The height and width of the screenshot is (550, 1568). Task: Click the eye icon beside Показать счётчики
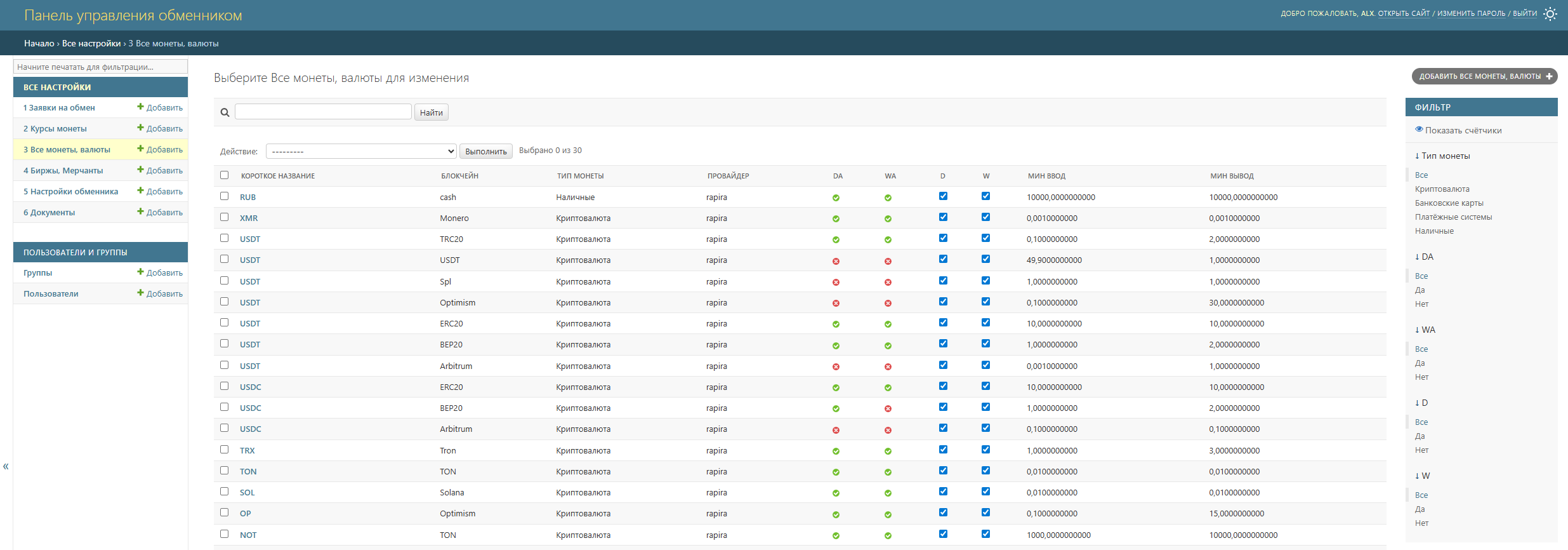click(1419, 130)
